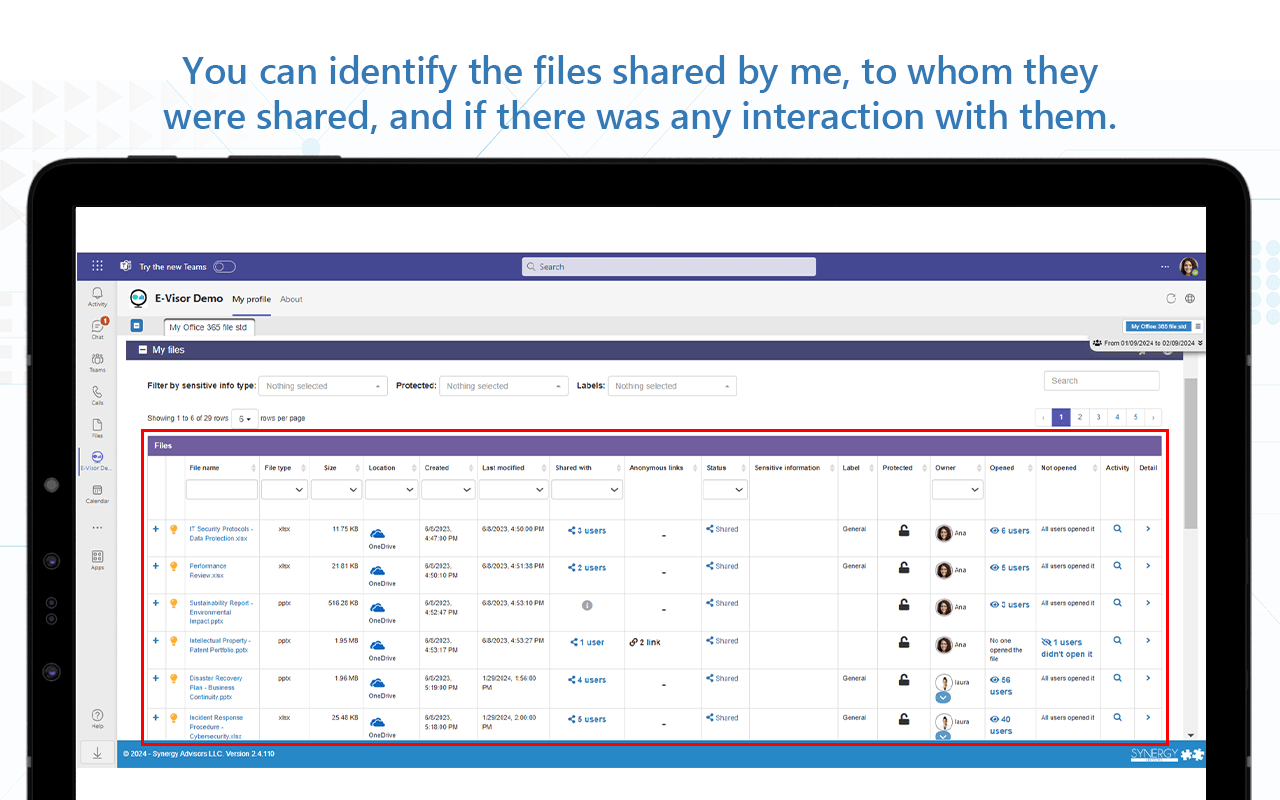1280x800 pixels.
Task: Click the File name column filter field
Action: pos(222,490)
